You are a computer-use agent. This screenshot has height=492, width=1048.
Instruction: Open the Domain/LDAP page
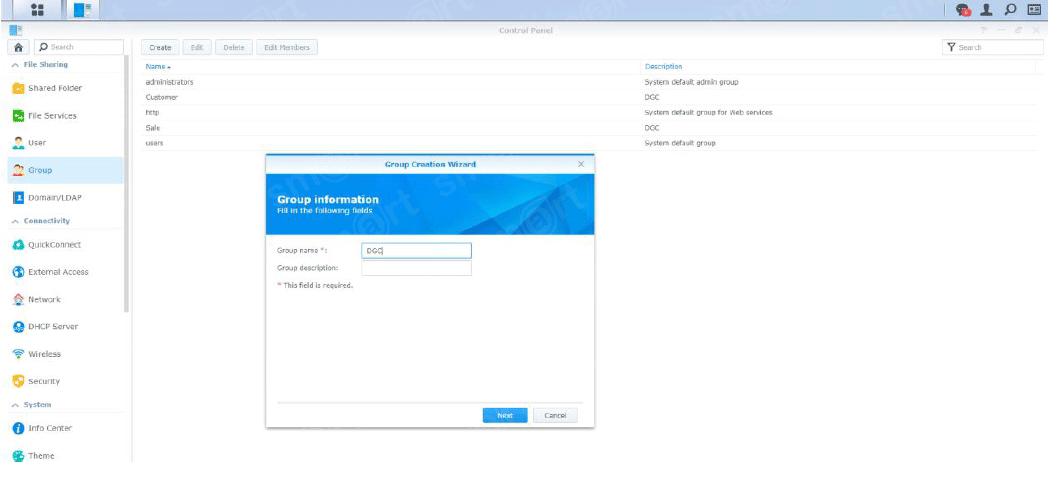[66, 198]
